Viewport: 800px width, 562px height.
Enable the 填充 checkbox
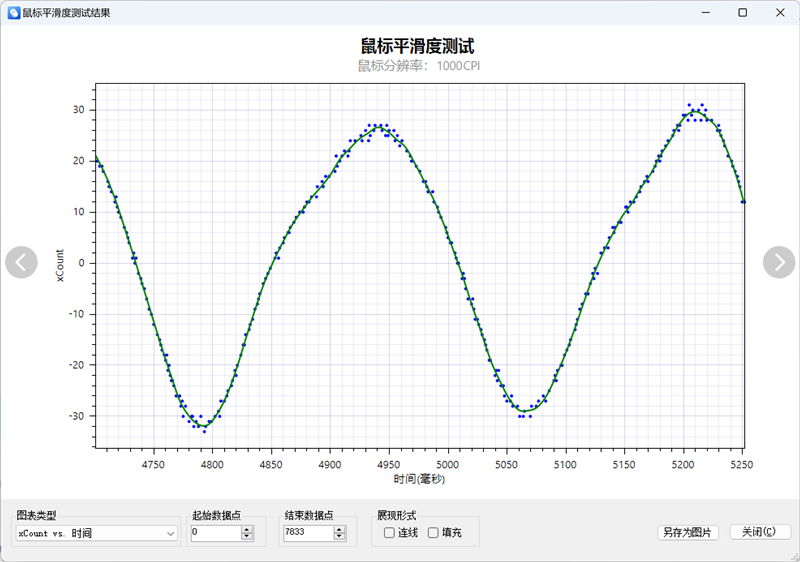[x=433, y=533]
